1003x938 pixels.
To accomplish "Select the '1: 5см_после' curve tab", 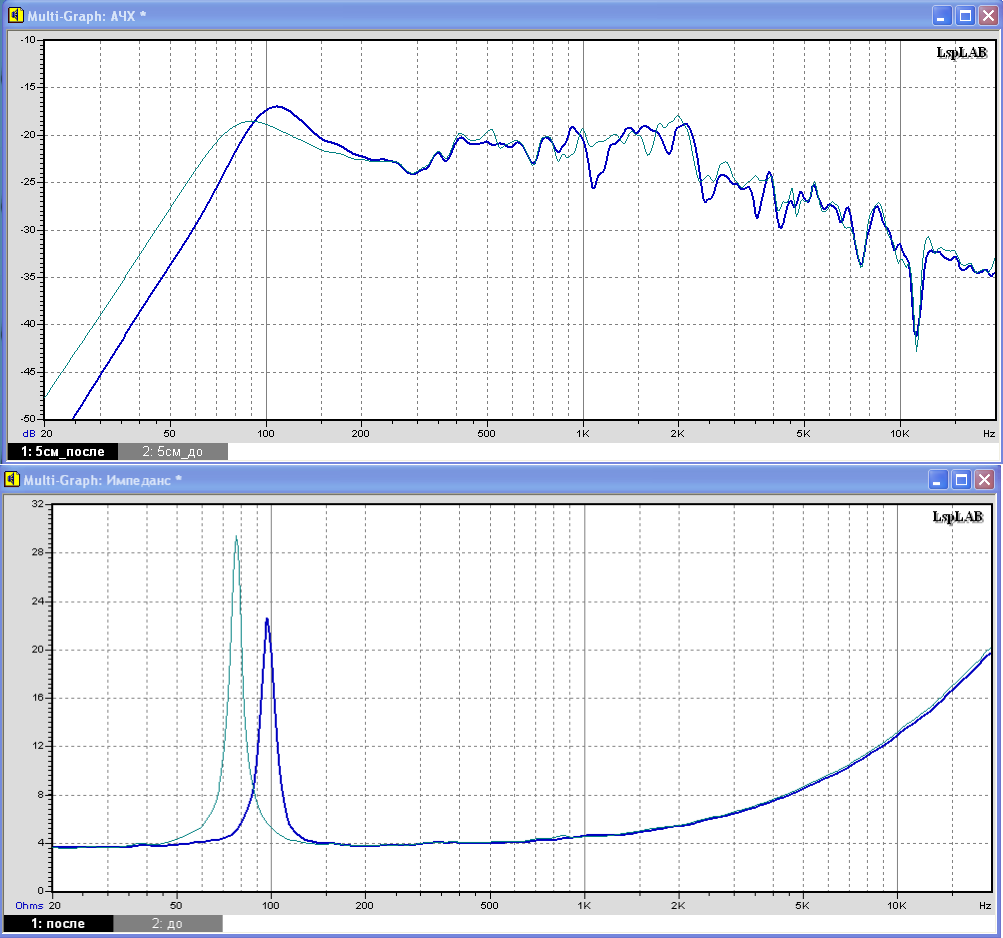I will [x=62, y=452].
